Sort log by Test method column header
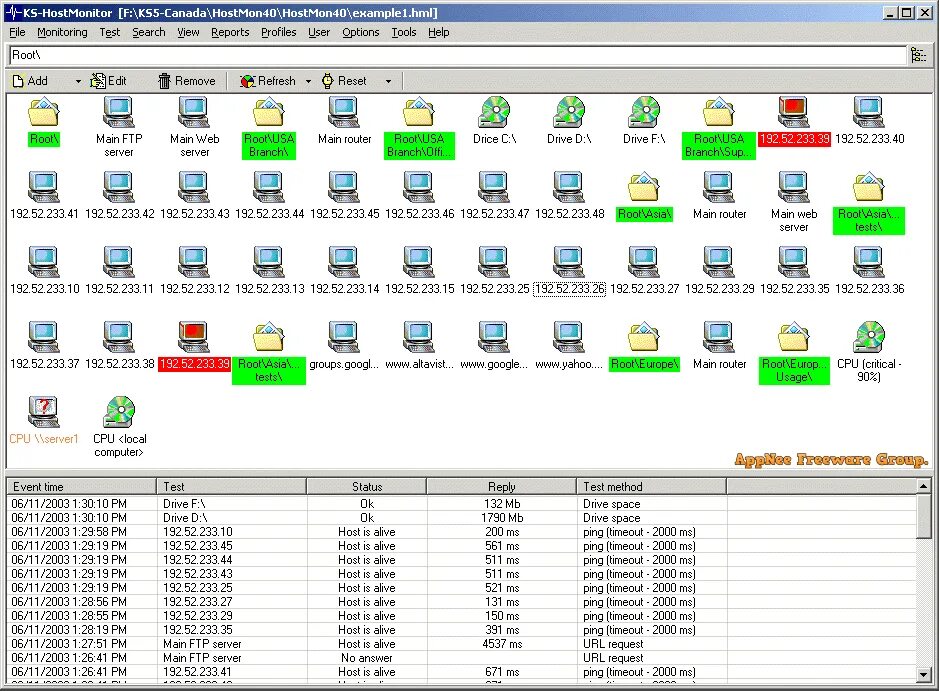Viewport: 939px width, 691px height. point(652,487)
